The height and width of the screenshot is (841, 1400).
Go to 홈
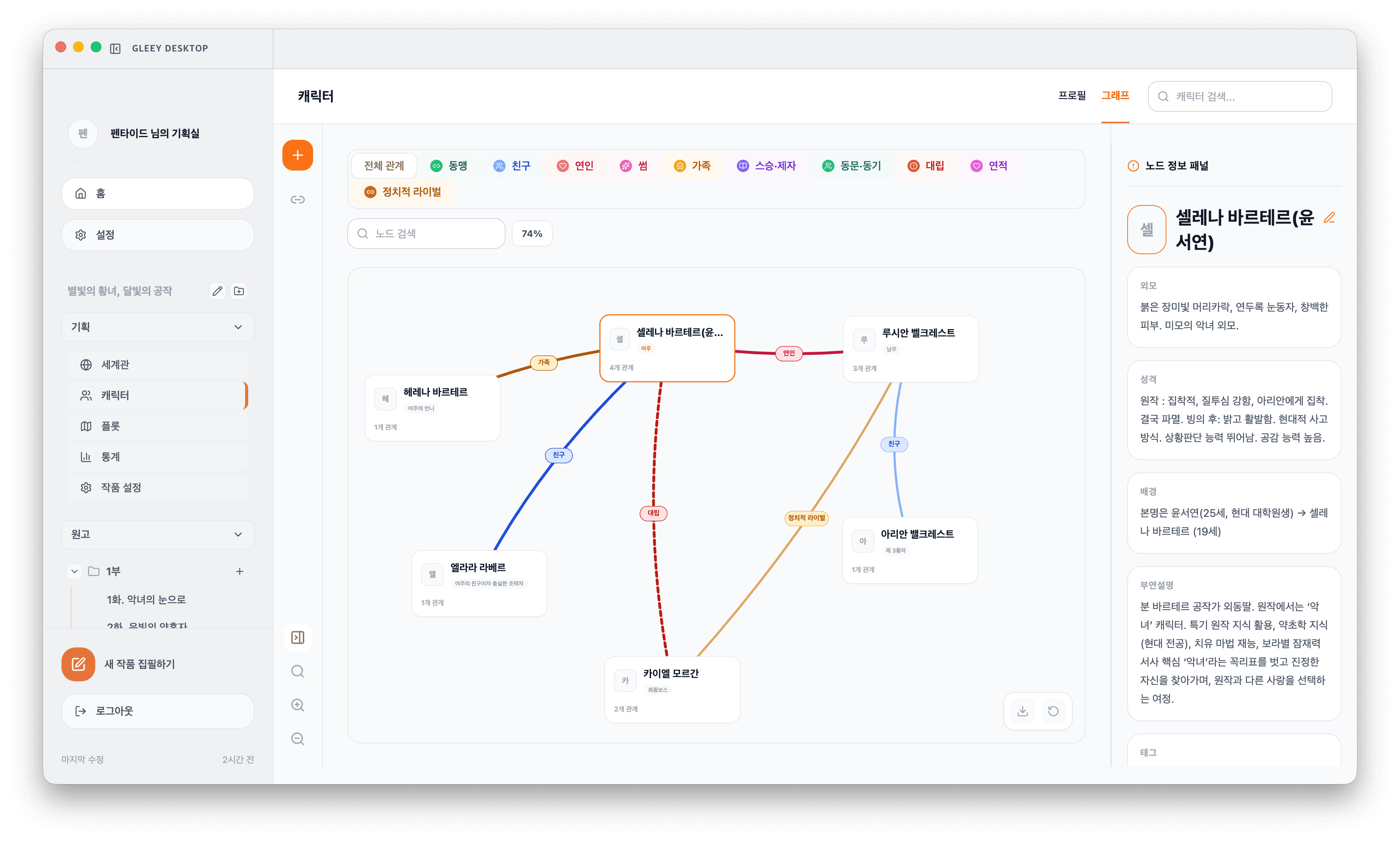(x=158, y=194)
